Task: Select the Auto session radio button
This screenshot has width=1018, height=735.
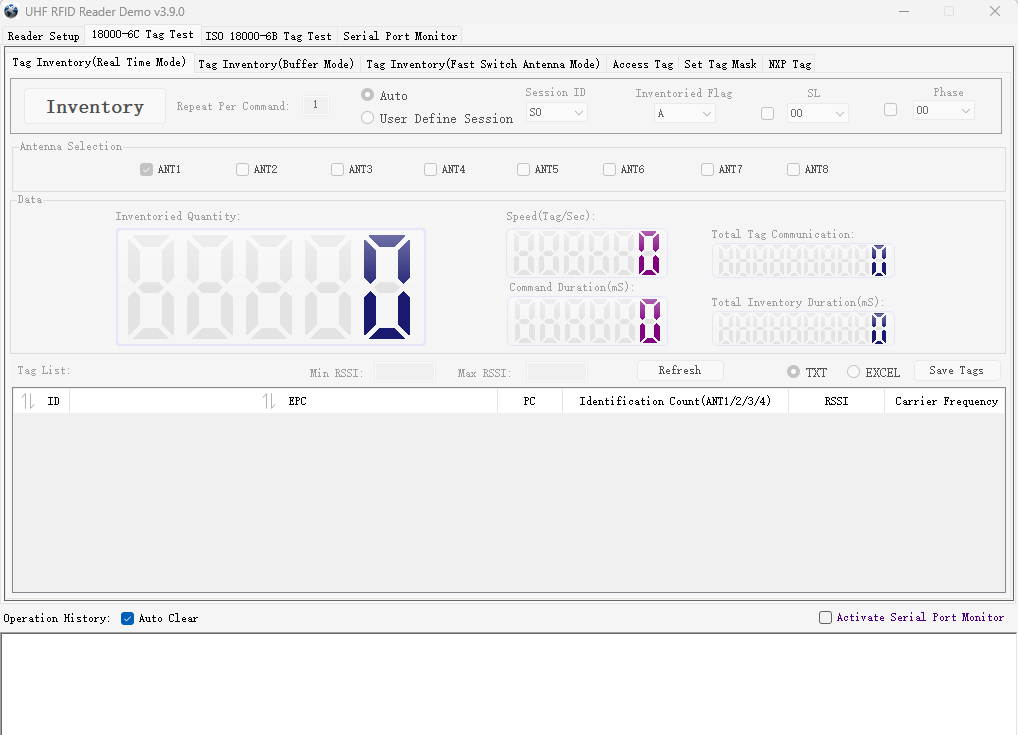Action: tap(367, 95)
